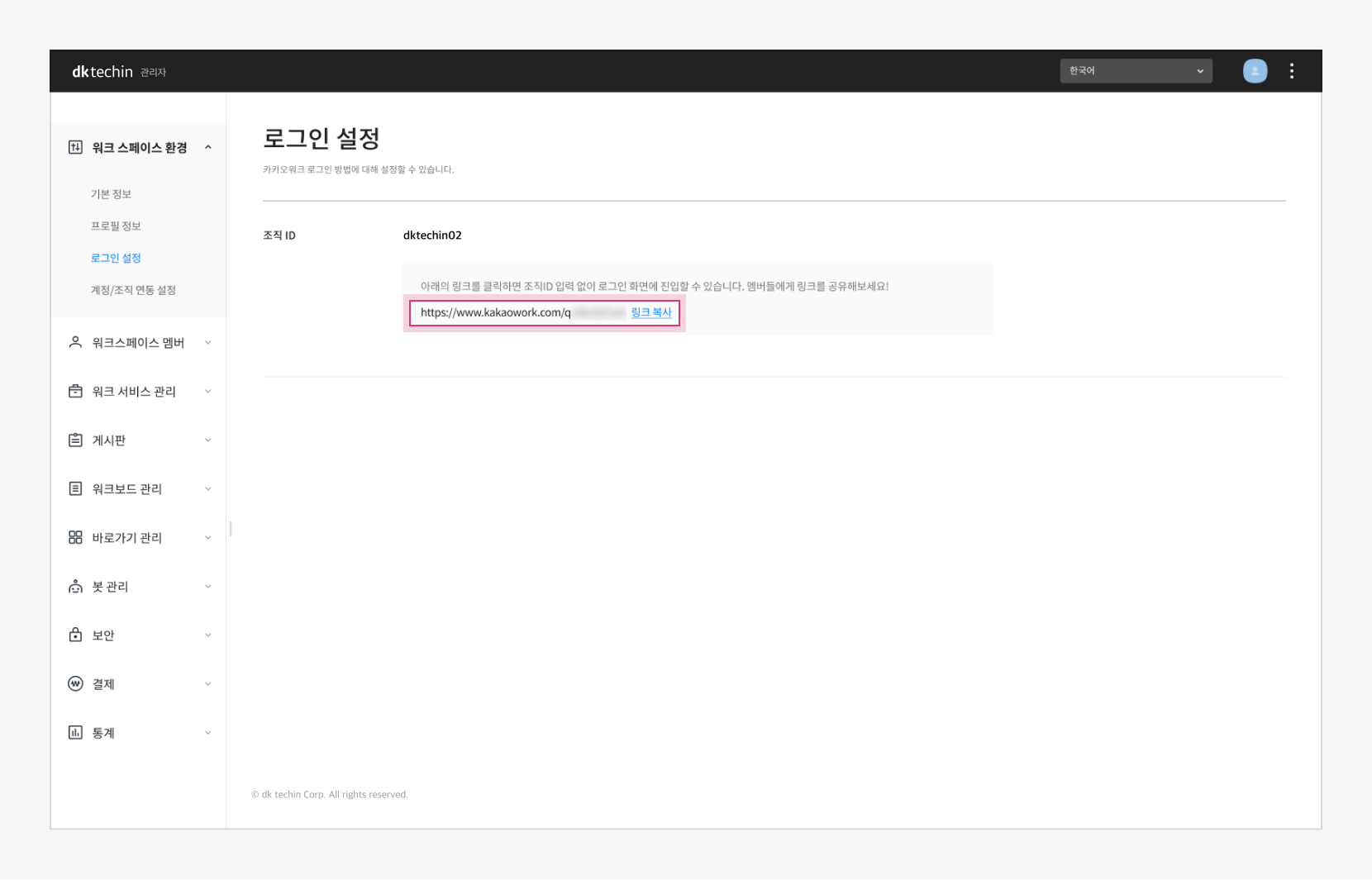Screen dimensions: 1372x880
Task: Click the bot management (봇 관리) robot icon
Action: 75,586
